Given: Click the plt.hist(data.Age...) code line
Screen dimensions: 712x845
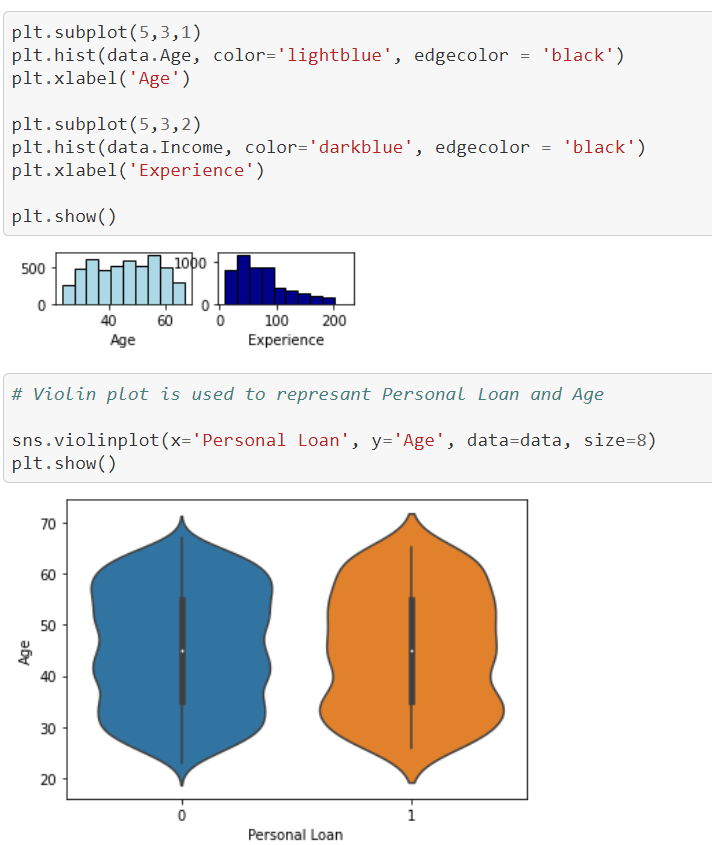Looking at the screenshot, I should click(317, 56).
